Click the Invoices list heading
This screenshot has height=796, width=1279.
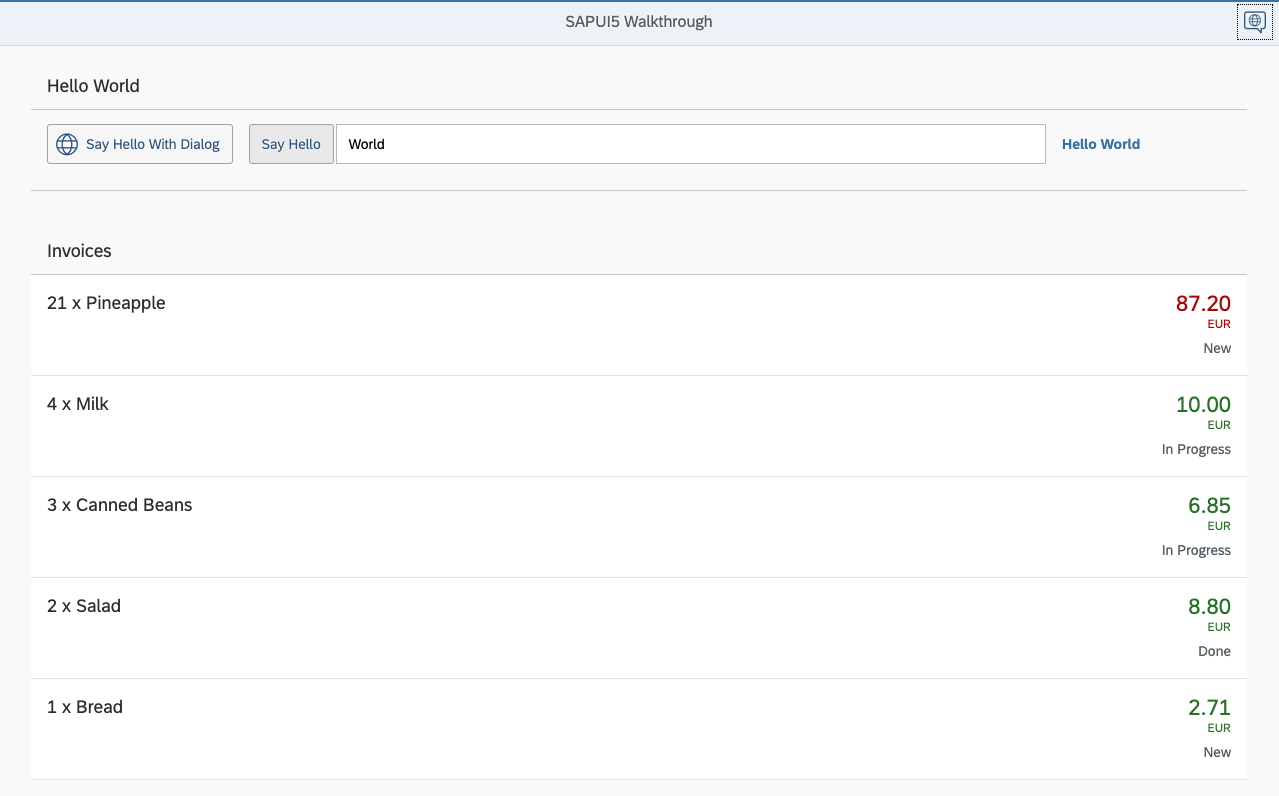(x=79, y=251)
